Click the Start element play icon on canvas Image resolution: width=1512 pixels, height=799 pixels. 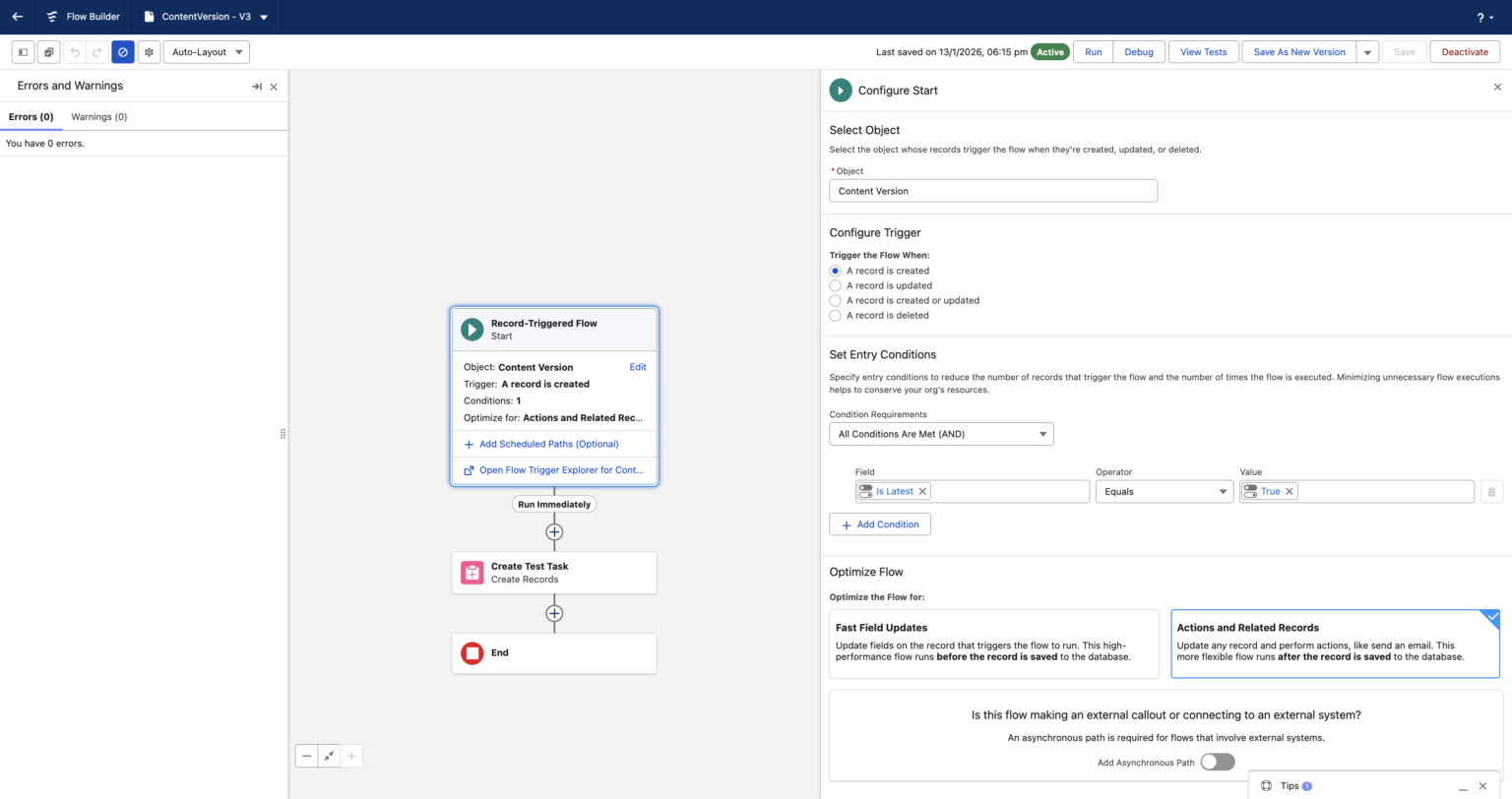[x=472, y=329]
